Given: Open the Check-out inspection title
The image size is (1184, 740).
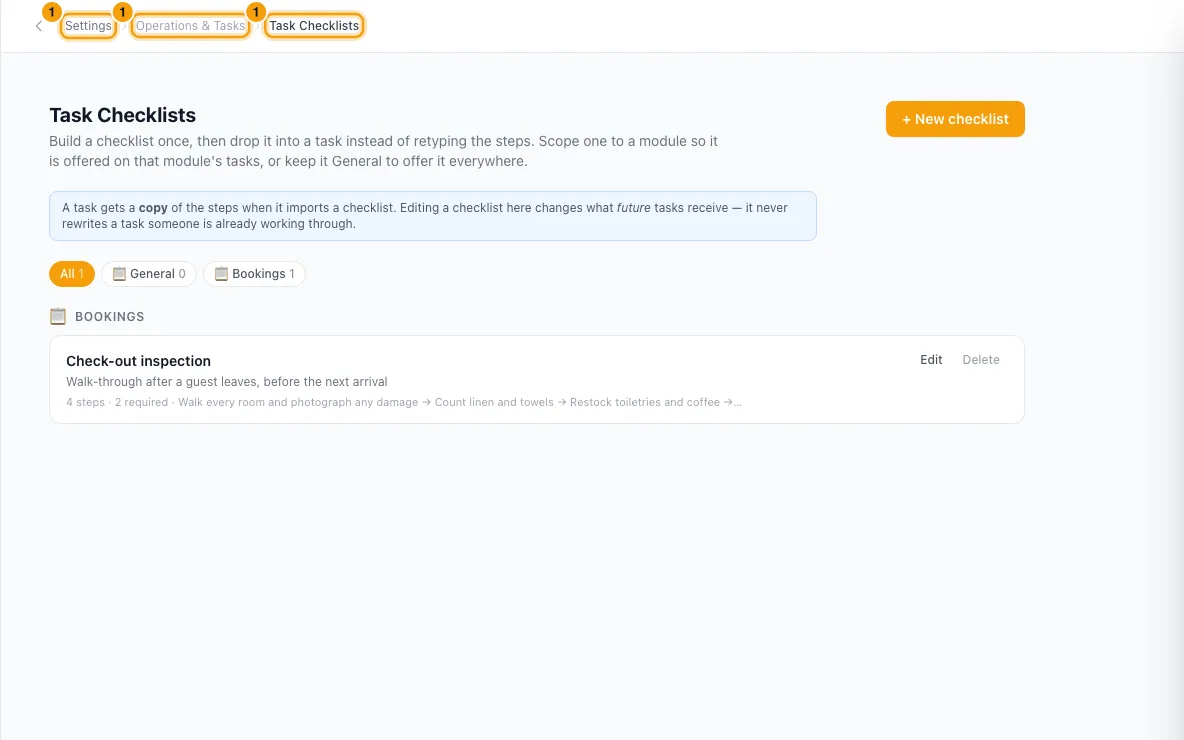Looking at the screenshot, I should (x=138, y=361).
